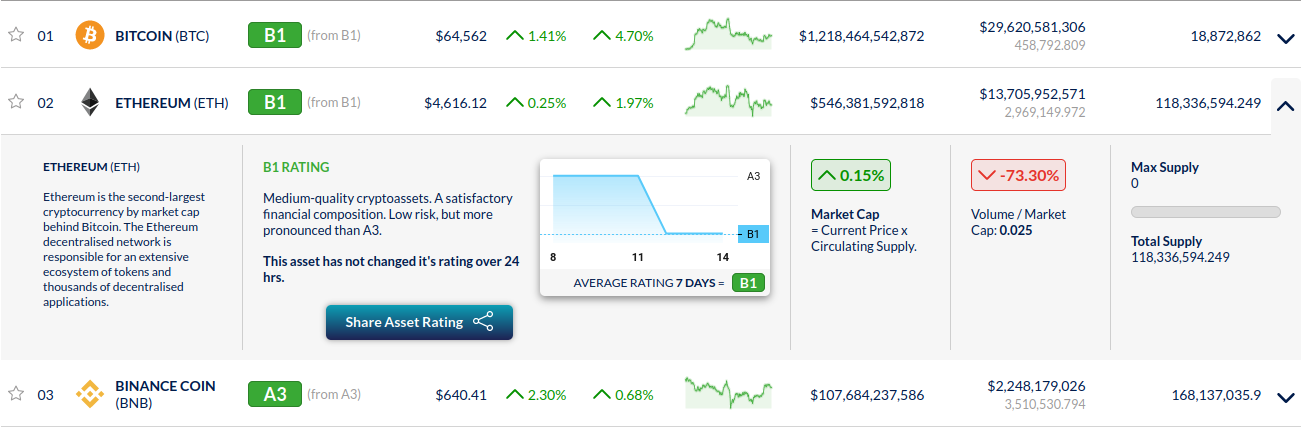This screenshot has width=1310, height=430.
Task: Click the Binance Coin logo icon
Action: coord(90,395)
